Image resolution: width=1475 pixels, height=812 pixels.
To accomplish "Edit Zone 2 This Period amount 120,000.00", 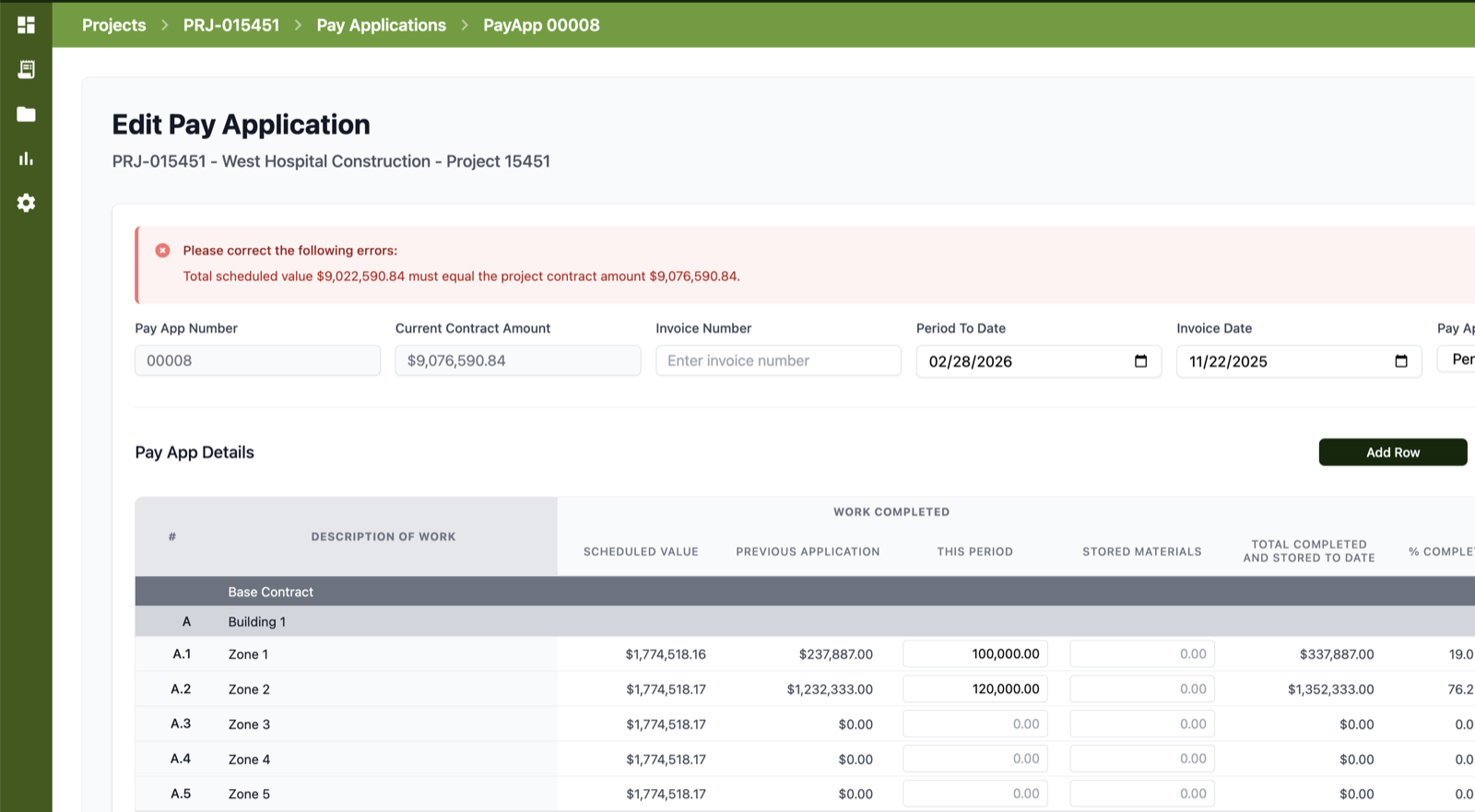I will coord(975,688).
